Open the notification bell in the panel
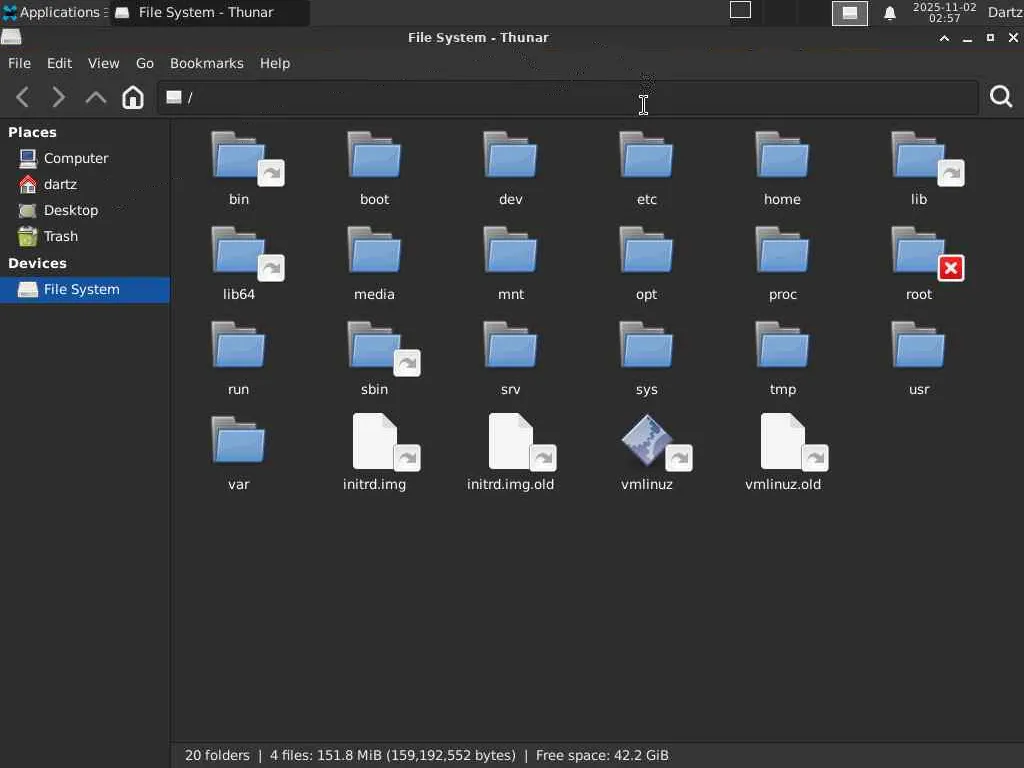The height and width of the screenshot is (768, 1024). click(889, 13)
